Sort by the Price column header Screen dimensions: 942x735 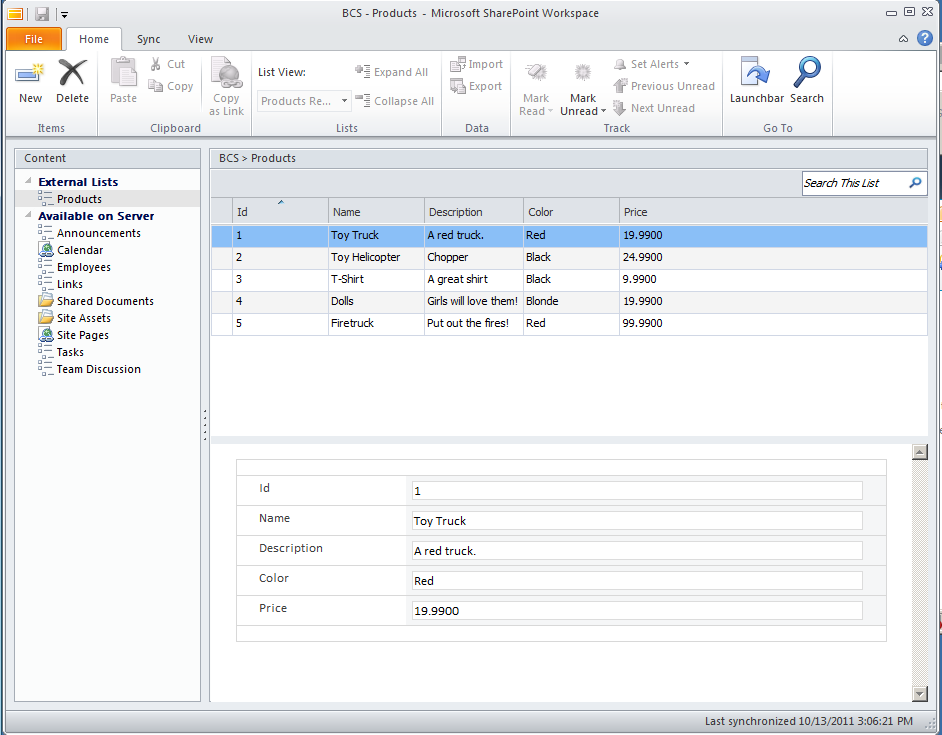click(773, 212)
